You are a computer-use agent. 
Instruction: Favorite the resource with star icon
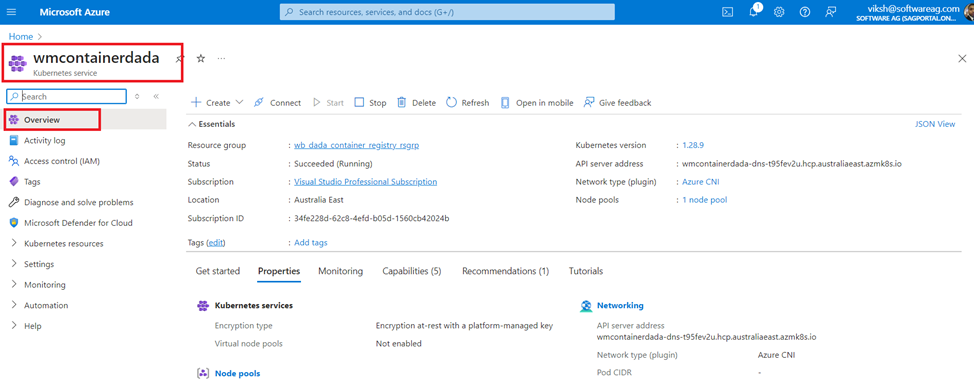(201, 58)
